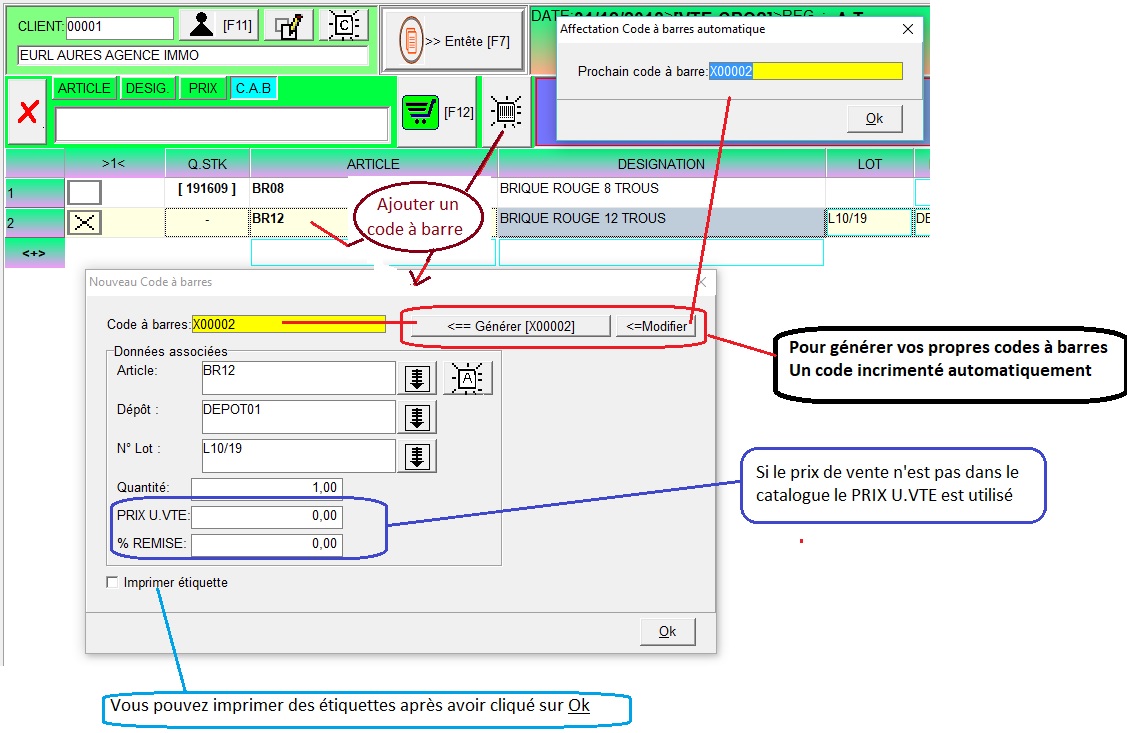This screenshot has width=1127, height=733.
Task: Open the N° Lot dropdown list
Action: 418,456
